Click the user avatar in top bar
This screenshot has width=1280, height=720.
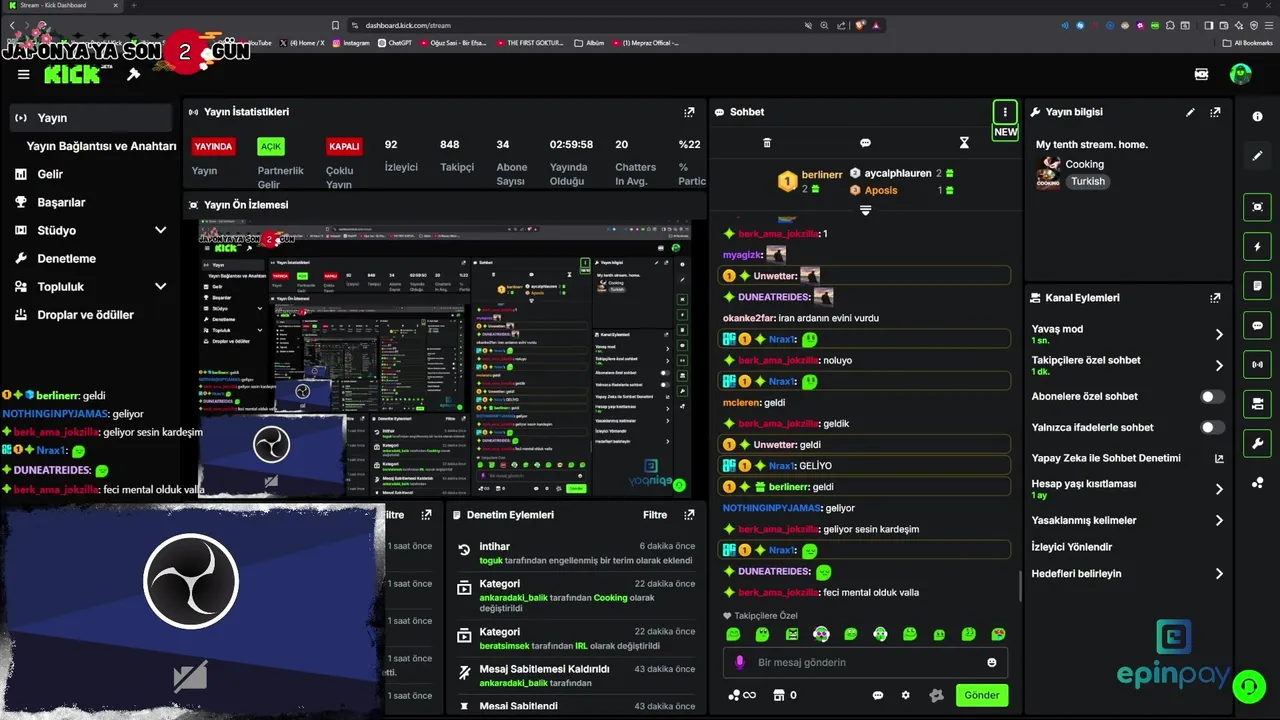pos(1240,74)
